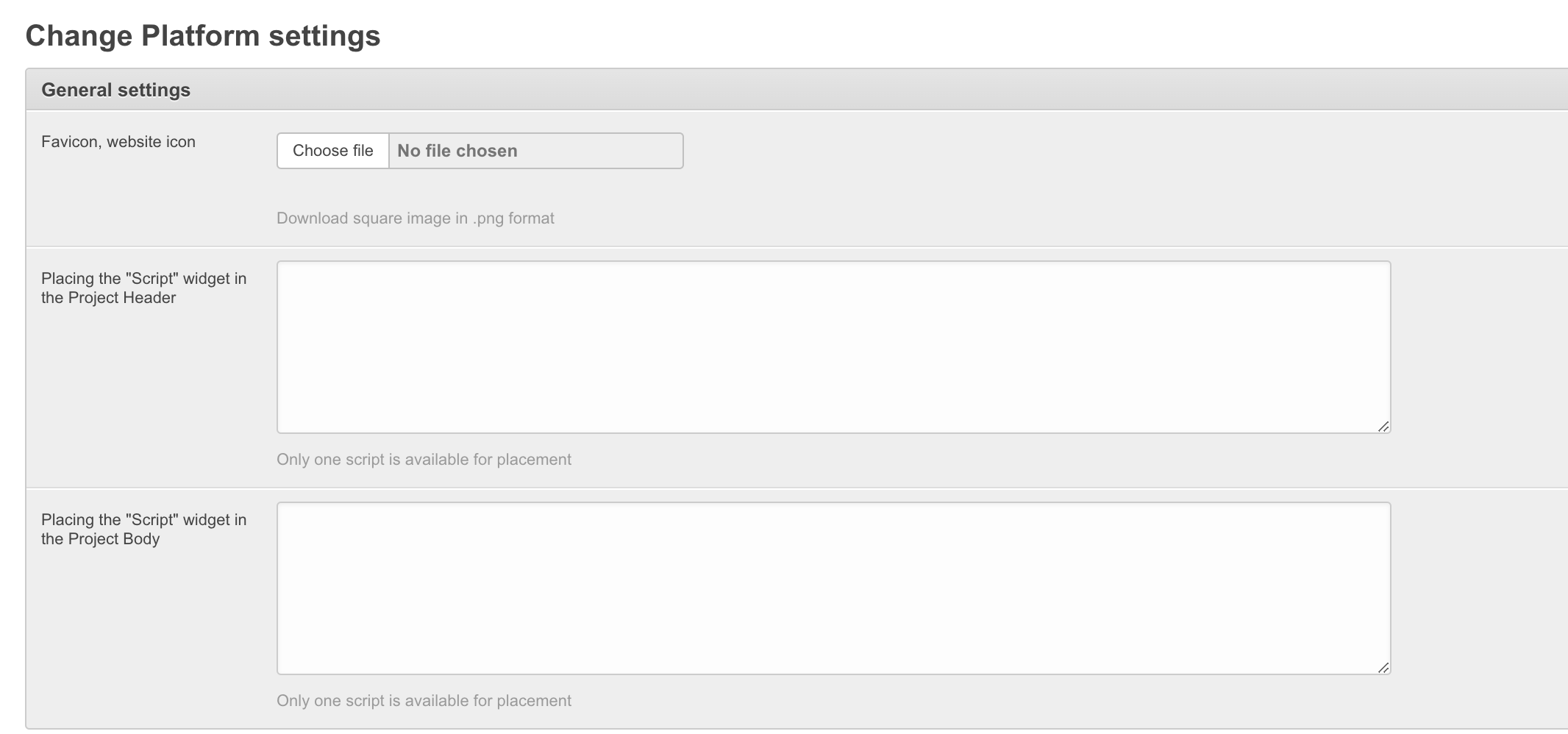Click the Choose file button
The image size is (1568, 734).
pyautogui.click(x=332, y=151)
